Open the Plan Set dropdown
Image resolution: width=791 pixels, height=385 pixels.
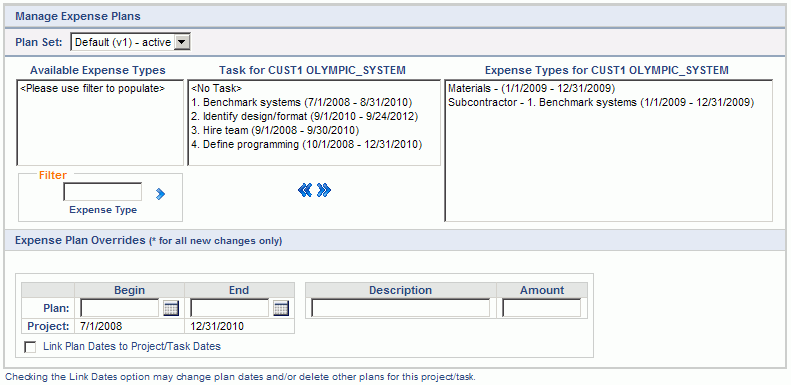click(x=131, y=42)
